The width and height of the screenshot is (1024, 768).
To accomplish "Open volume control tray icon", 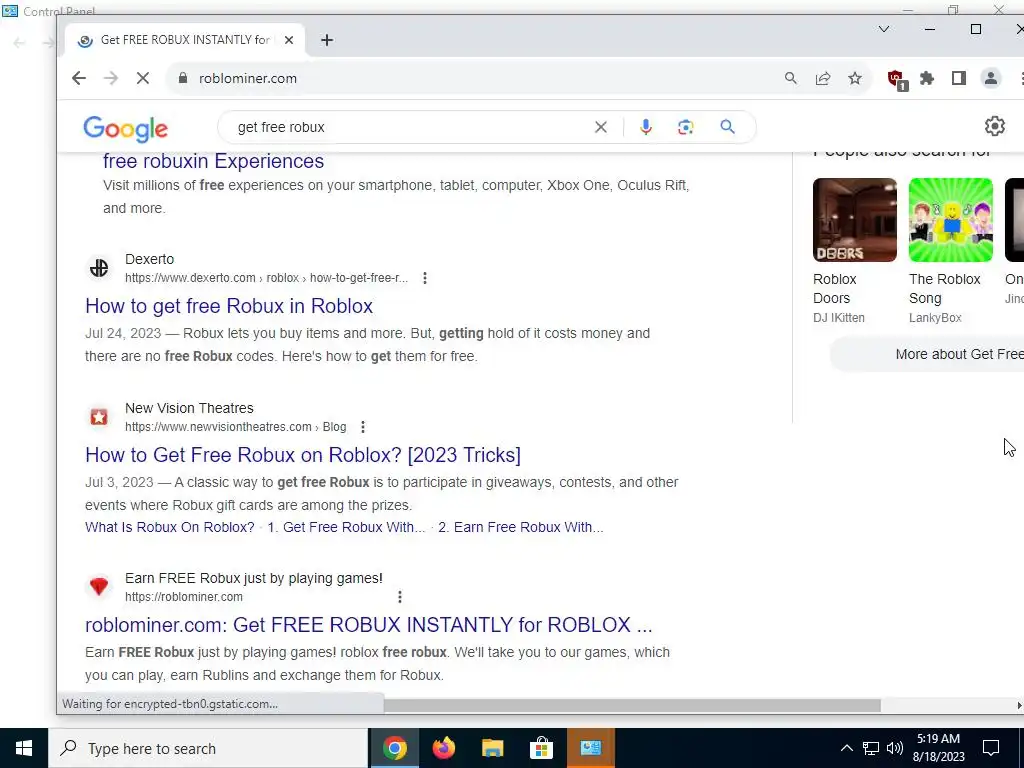I will (x=895, y=748).
